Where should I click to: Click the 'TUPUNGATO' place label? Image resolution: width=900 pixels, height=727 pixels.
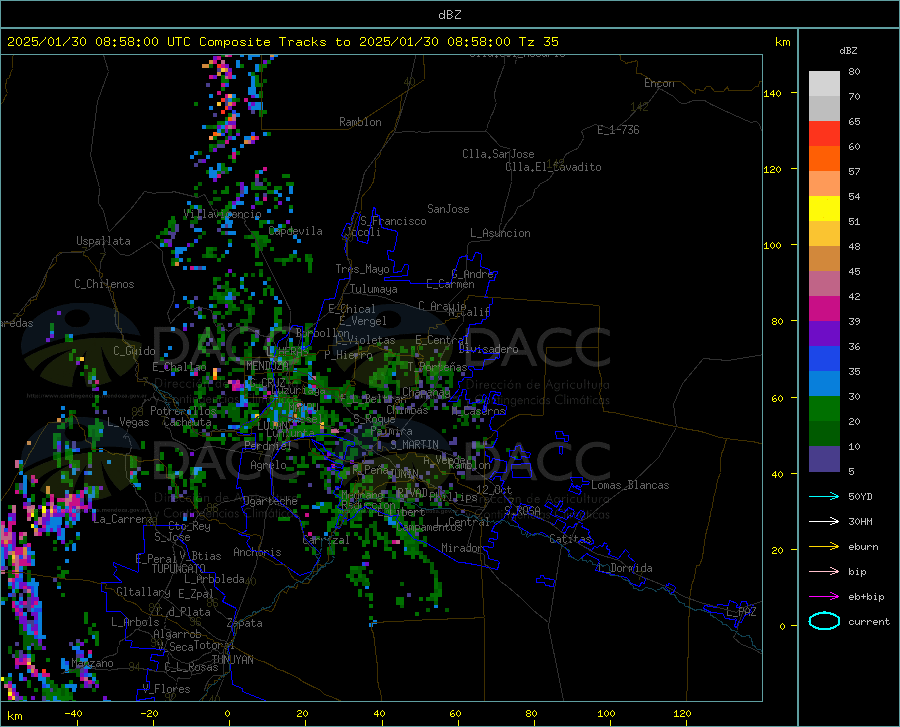(x=179, y=569)
